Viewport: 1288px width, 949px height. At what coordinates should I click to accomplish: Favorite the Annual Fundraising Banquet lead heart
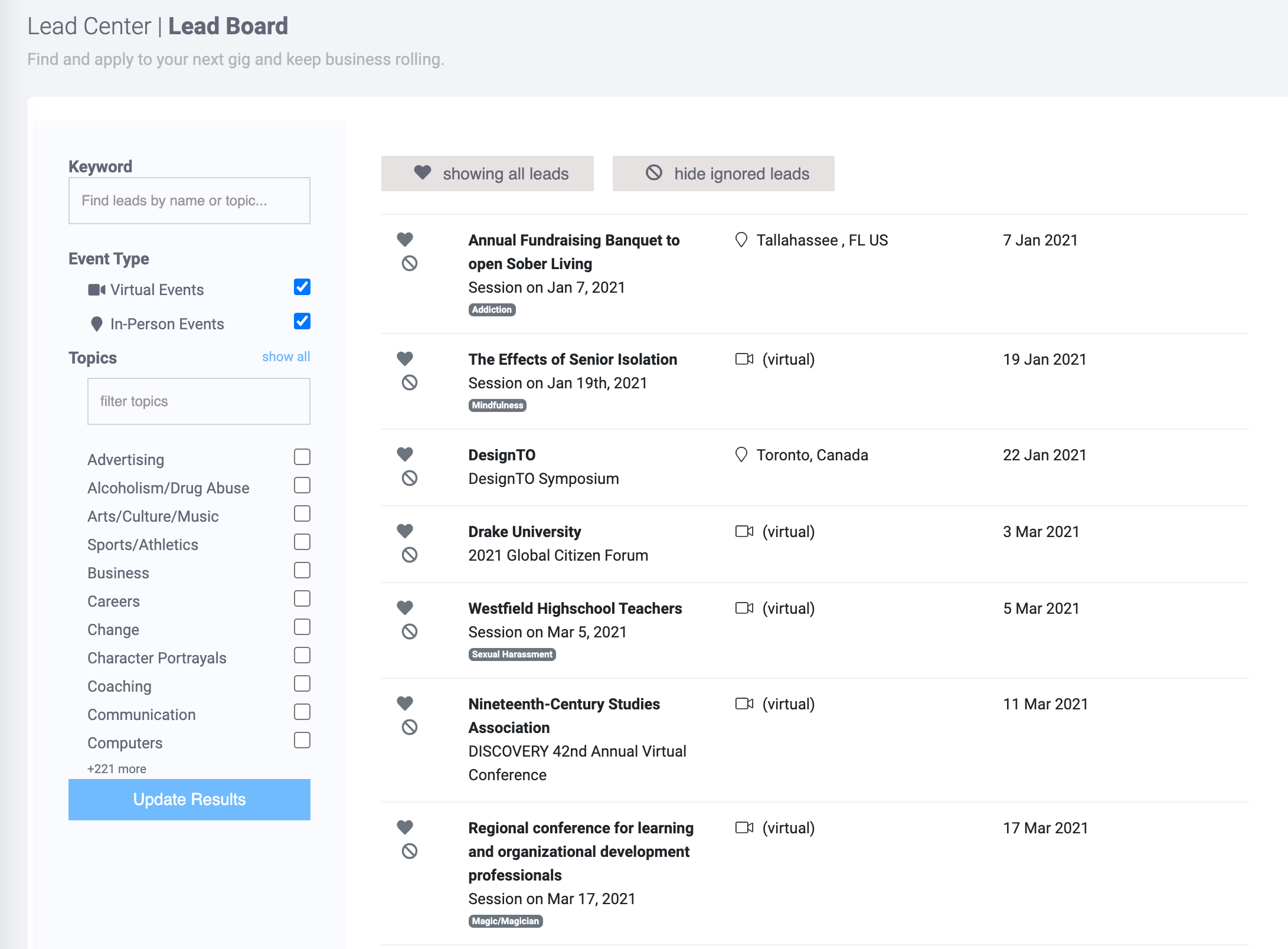405,240
